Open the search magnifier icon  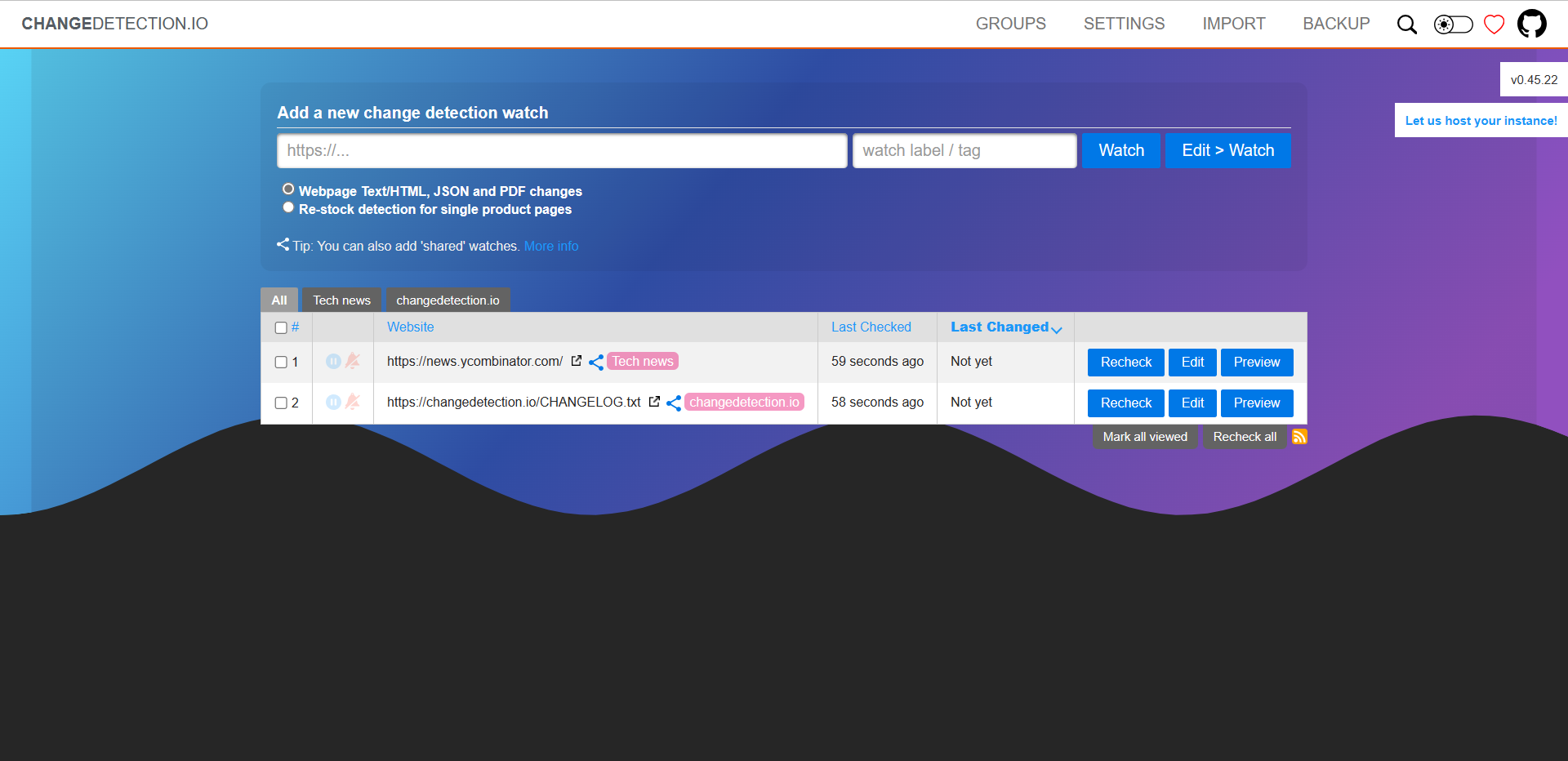[1406, 24]
